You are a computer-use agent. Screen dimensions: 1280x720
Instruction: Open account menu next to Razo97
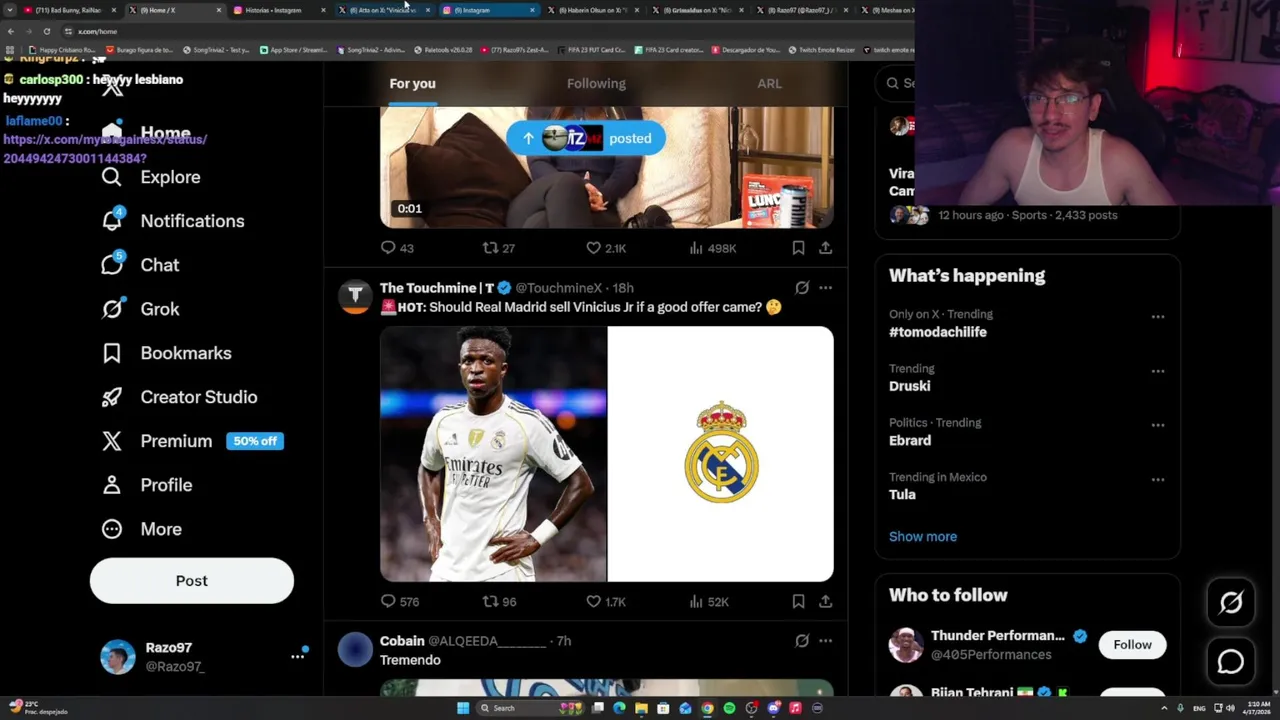(x=297, y=657)
